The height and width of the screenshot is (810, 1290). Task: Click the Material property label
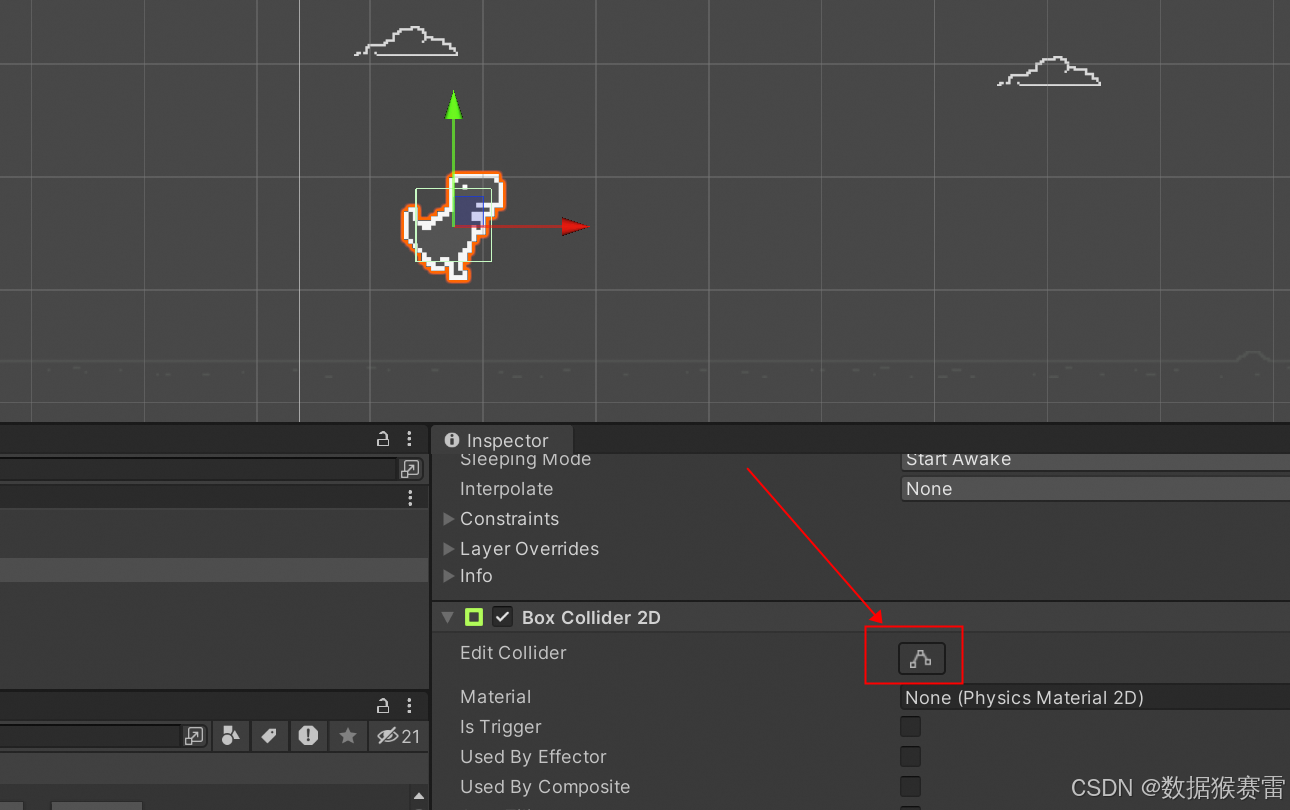pos(495,697)
